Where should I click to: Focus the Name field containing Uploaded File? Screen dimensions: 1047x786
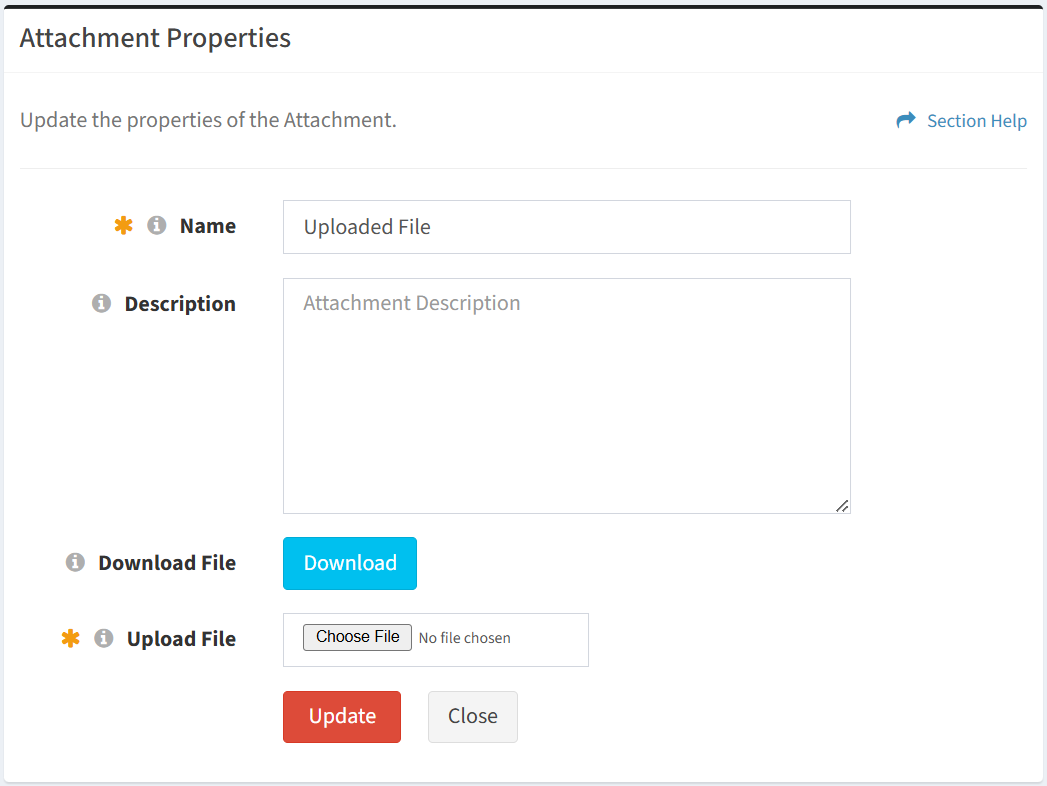566,227
